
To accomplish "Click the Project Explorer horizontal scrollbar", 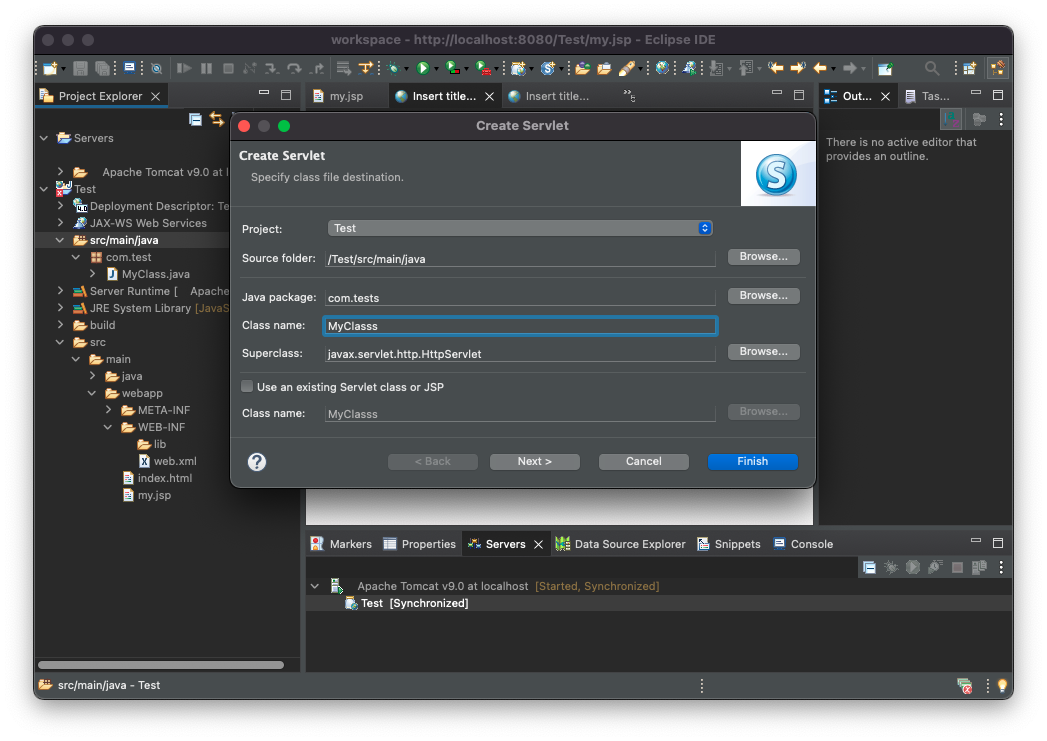I will pyautogui.click(x=161, y=665).
